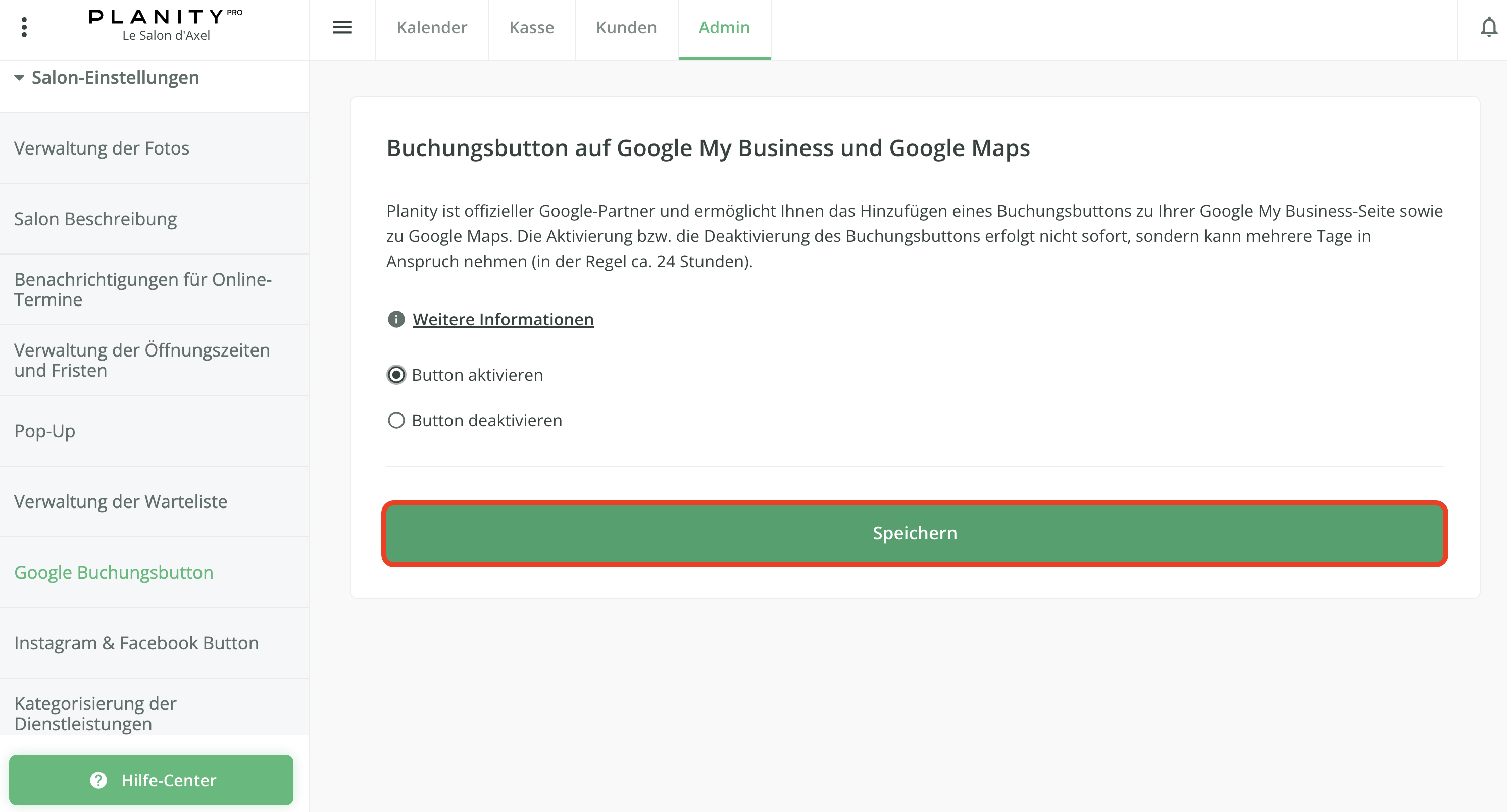Open the Kunden tab

[626, 27]
